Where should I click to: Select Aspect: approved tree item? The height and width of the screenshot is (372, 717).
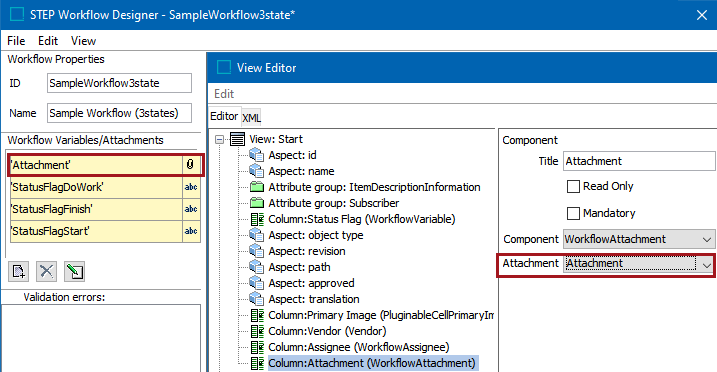[x=311, y=283]
